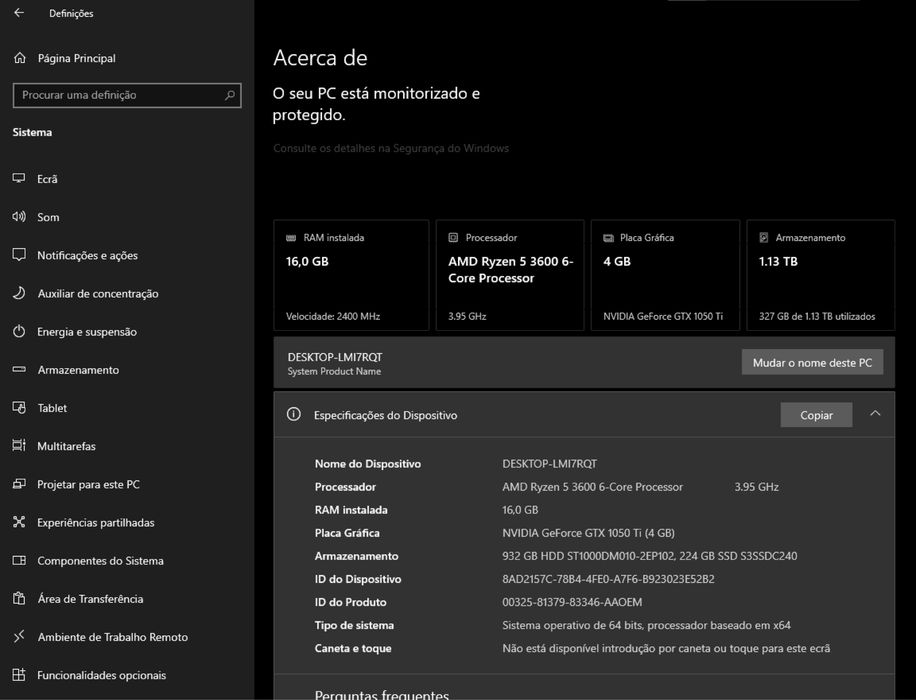The image size is (916, 700).
Task: Click the Auxiliar de concentração moon icon
Action: [19, 293]
